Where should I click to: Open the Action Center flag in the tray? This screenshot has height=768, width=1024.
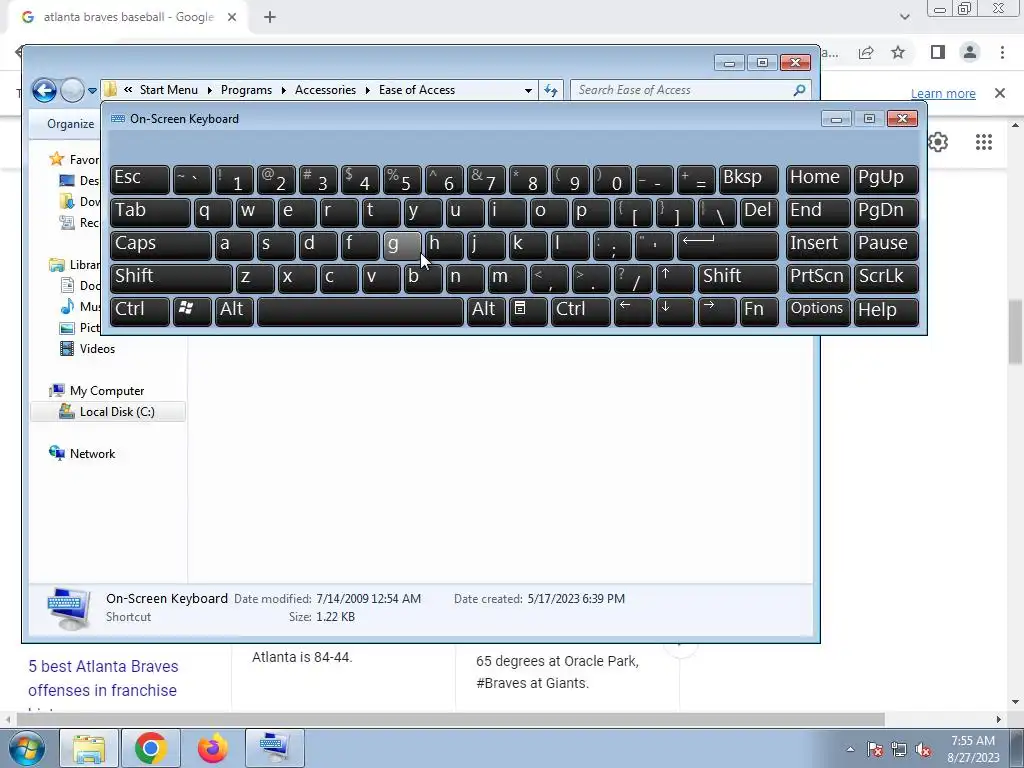(x=875, y=750)
